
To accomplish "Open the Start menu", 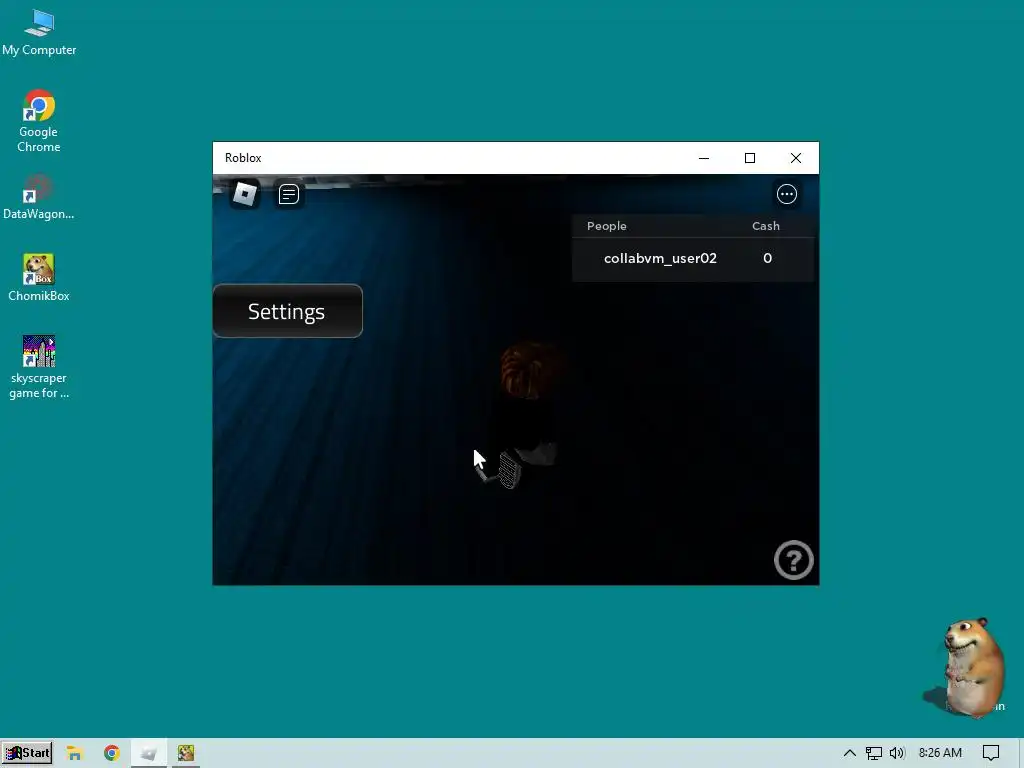I will [27, 753].
